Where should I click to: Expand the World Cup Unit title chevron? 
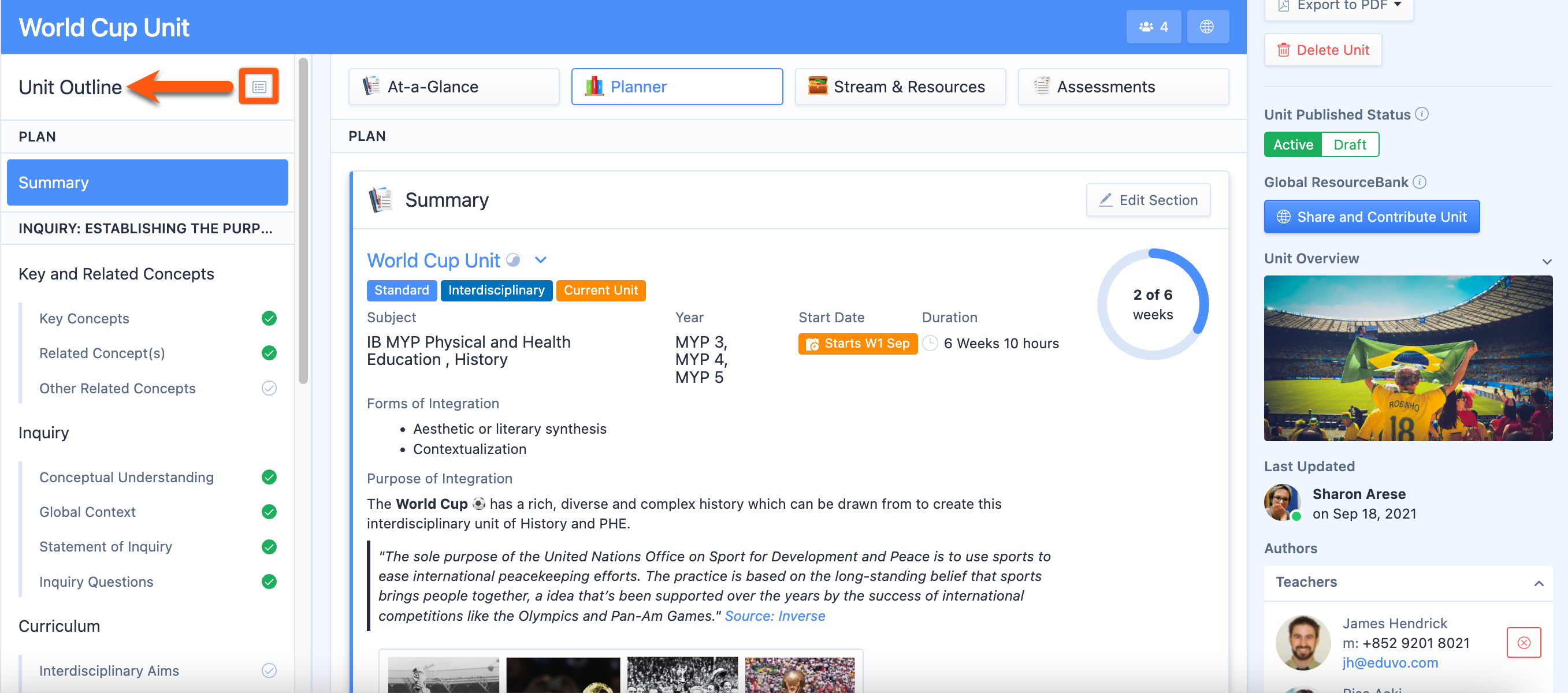tap(541, 260)
